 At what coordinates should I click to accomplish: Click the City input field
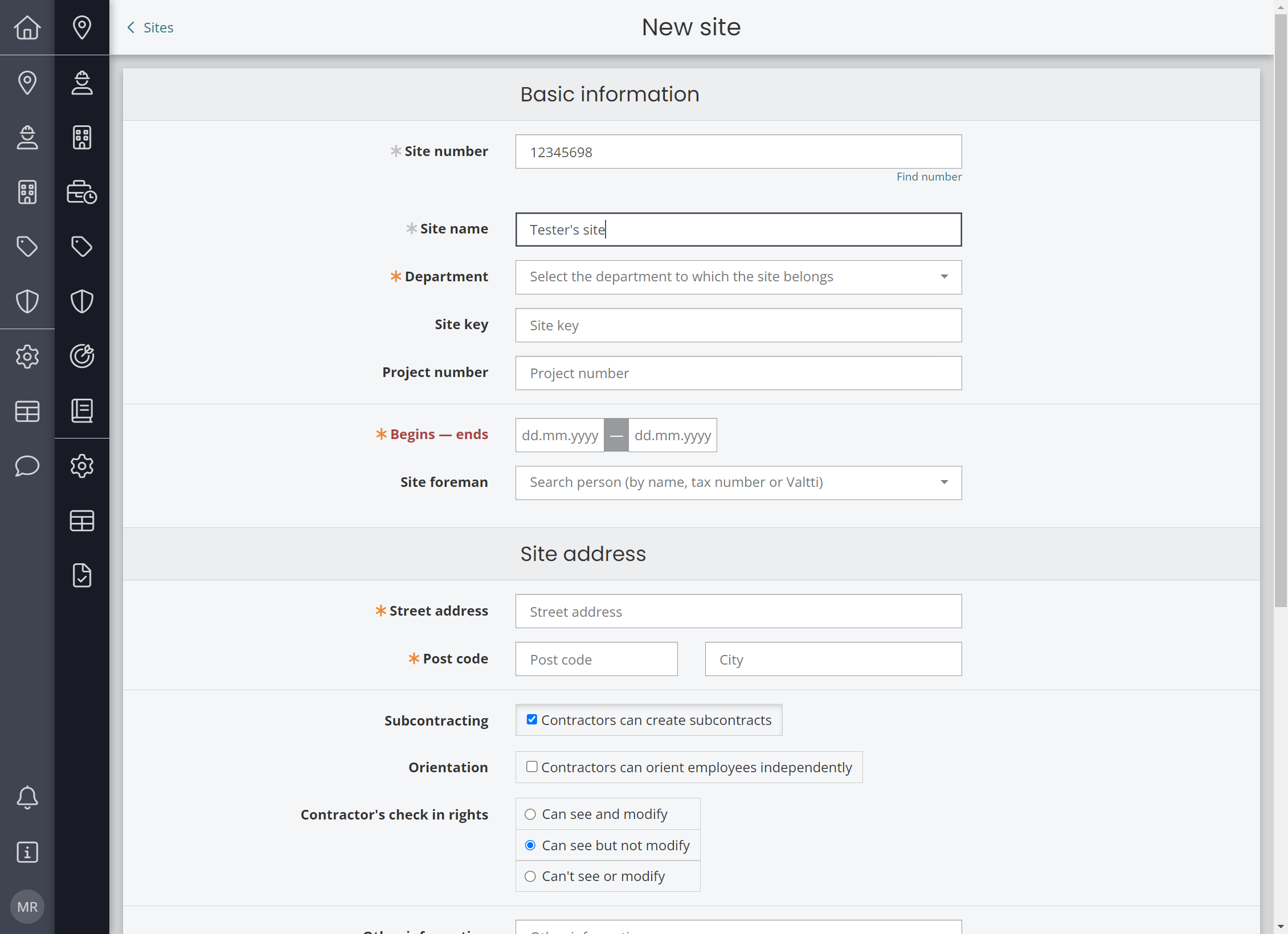pos(833,659)
